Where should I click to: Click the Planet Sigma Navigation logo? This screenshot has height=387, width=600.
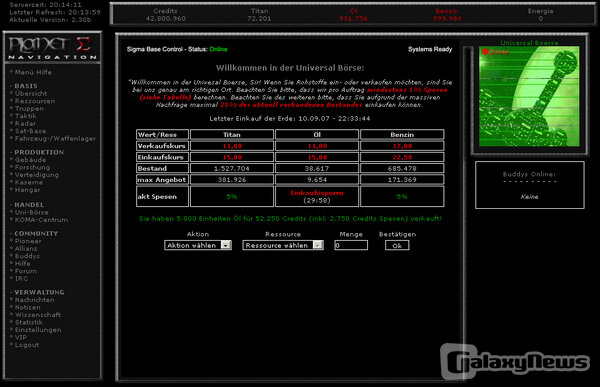(x=52, y=47)
